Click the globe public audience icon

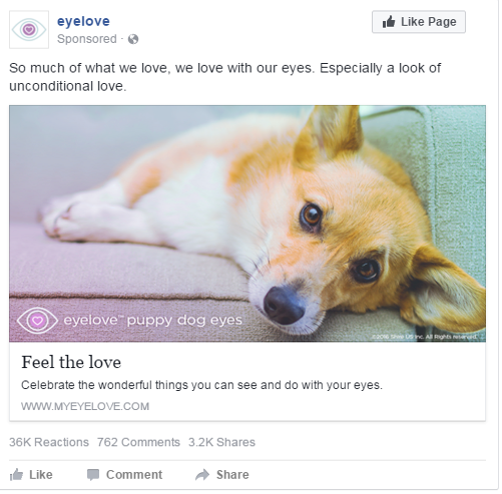point(133,39)
